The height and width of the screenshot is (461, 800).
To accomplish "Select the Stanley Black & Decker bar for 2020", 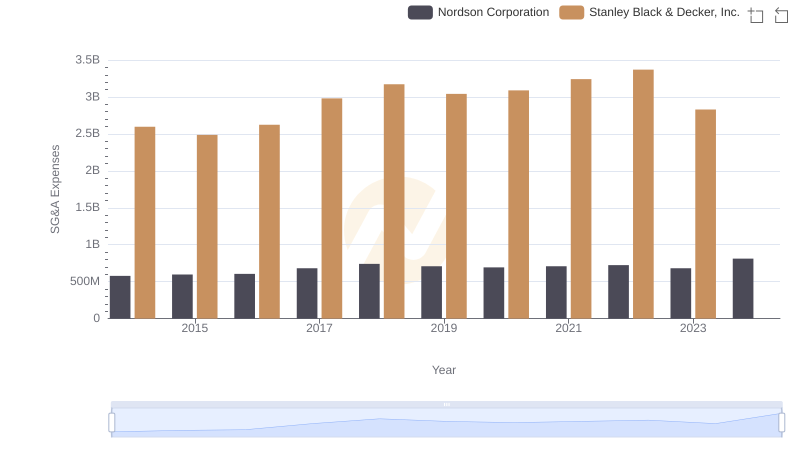I will pyautogui.click(x=518, y=204).
